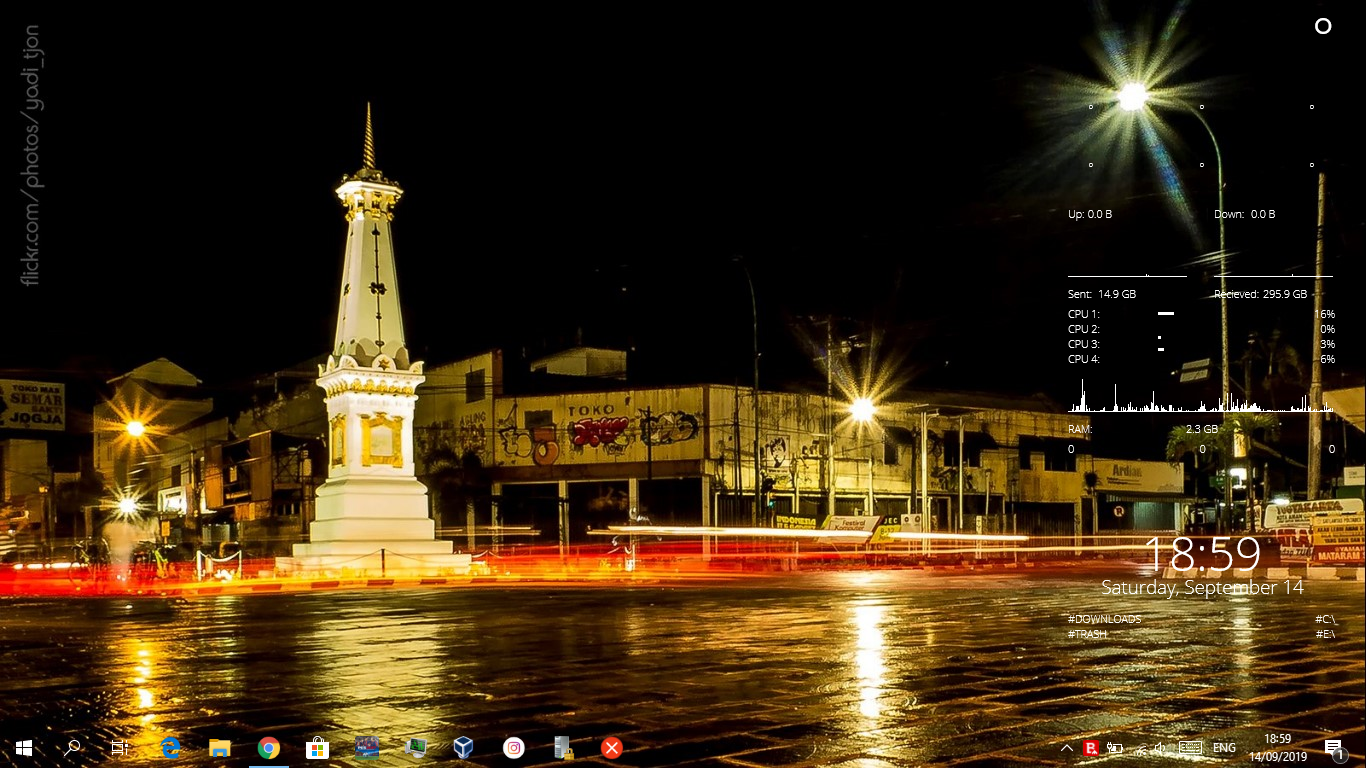Switch to the Google Chrome window
This screenshot has width=1366, height=768.
tap(268, 747)
